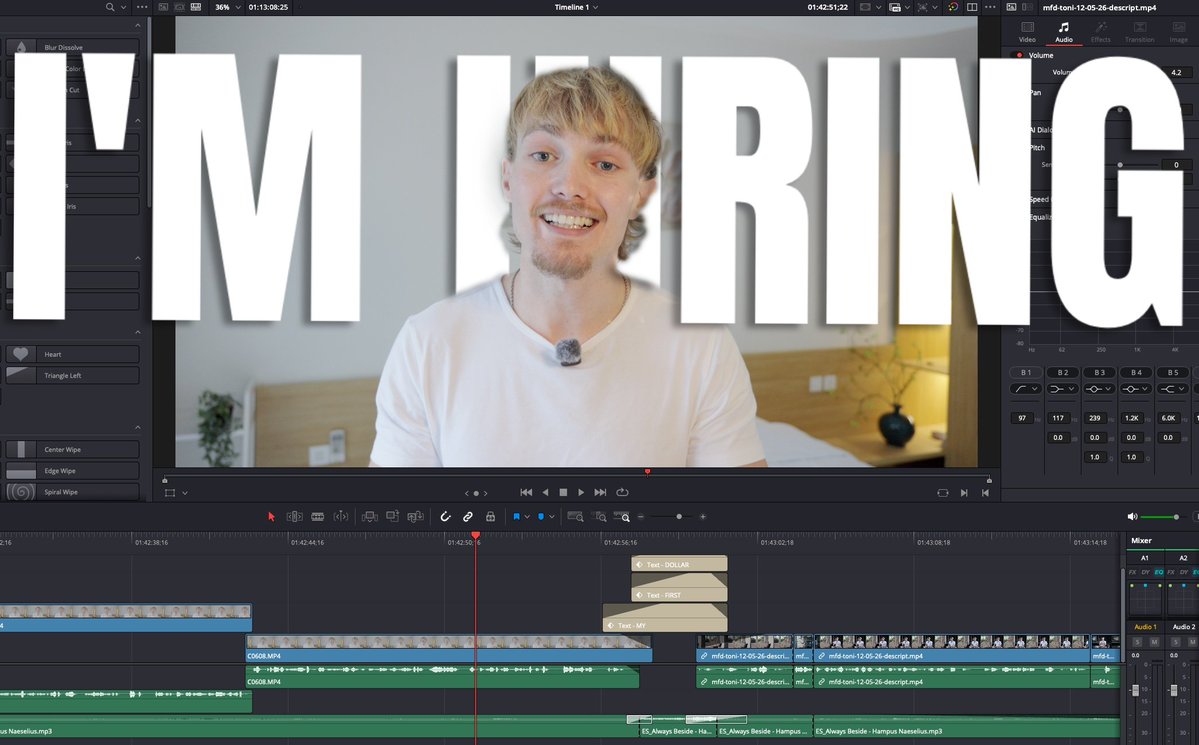Select the arrow Selection Mode tool
The image size is (1199, 745).
pyautogui.click(x=271, y=517)
